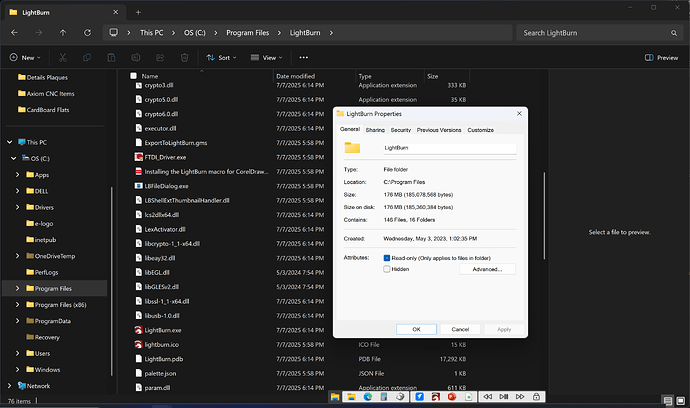This screenshot has height=408, width=690.
Task: Click the Copy toolbar icon
Action: point(87,58)
